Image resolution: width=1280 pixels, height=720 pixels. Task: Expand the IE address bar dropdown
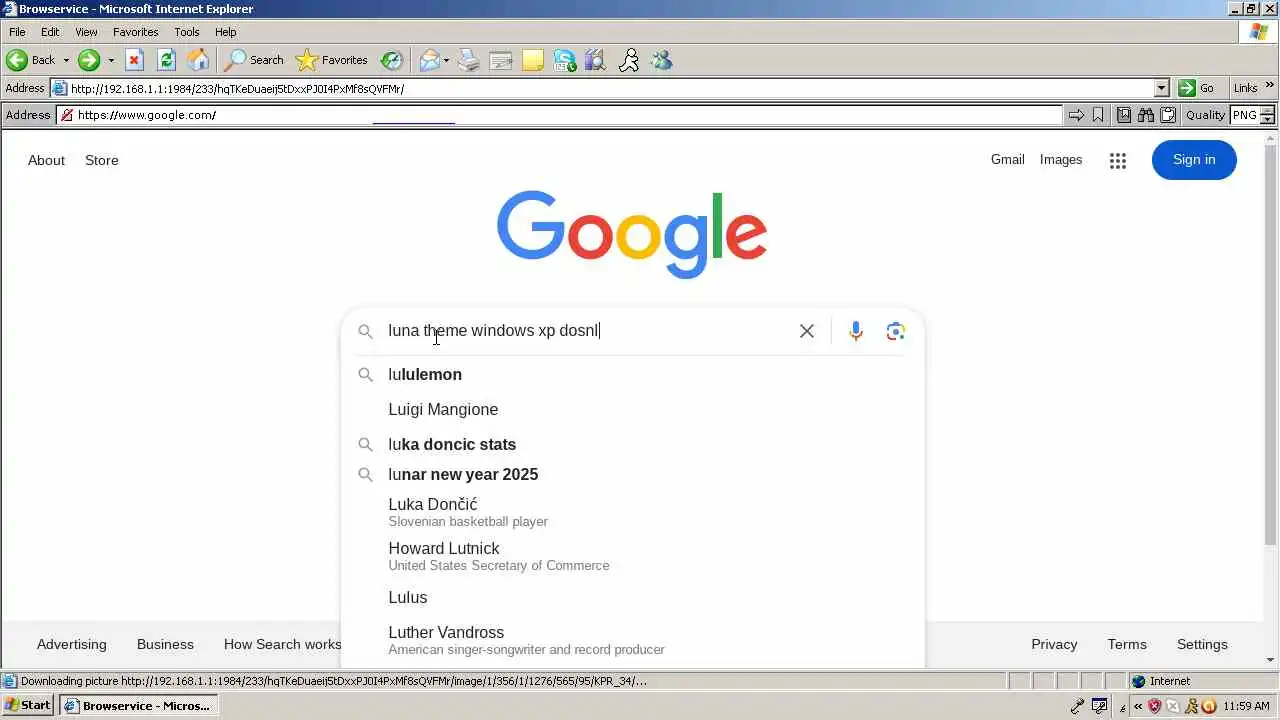(x=1161, y=88)
